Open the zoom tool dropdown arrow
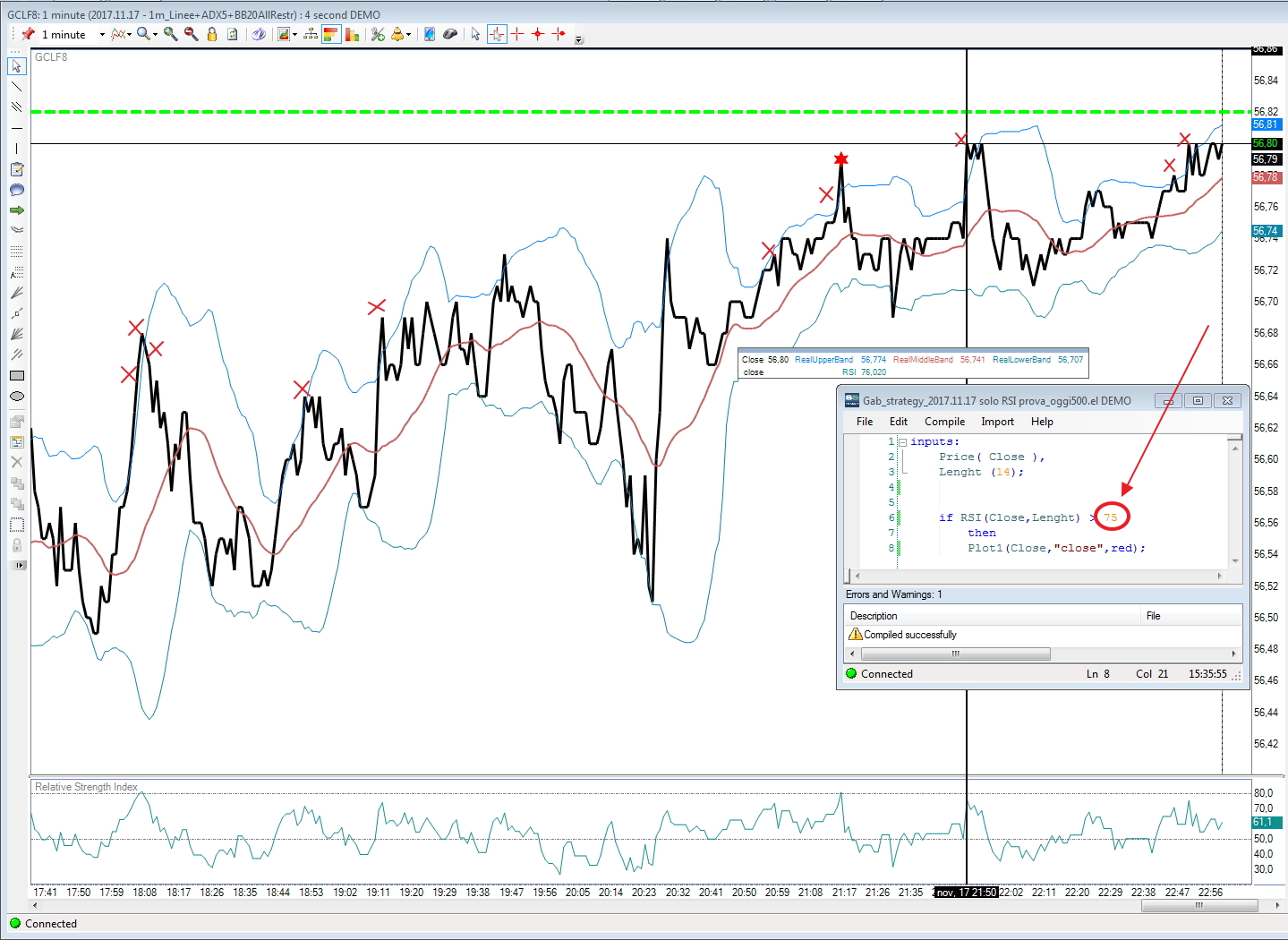The width and height of the screenshot is (1288, 940). (155, 35)
